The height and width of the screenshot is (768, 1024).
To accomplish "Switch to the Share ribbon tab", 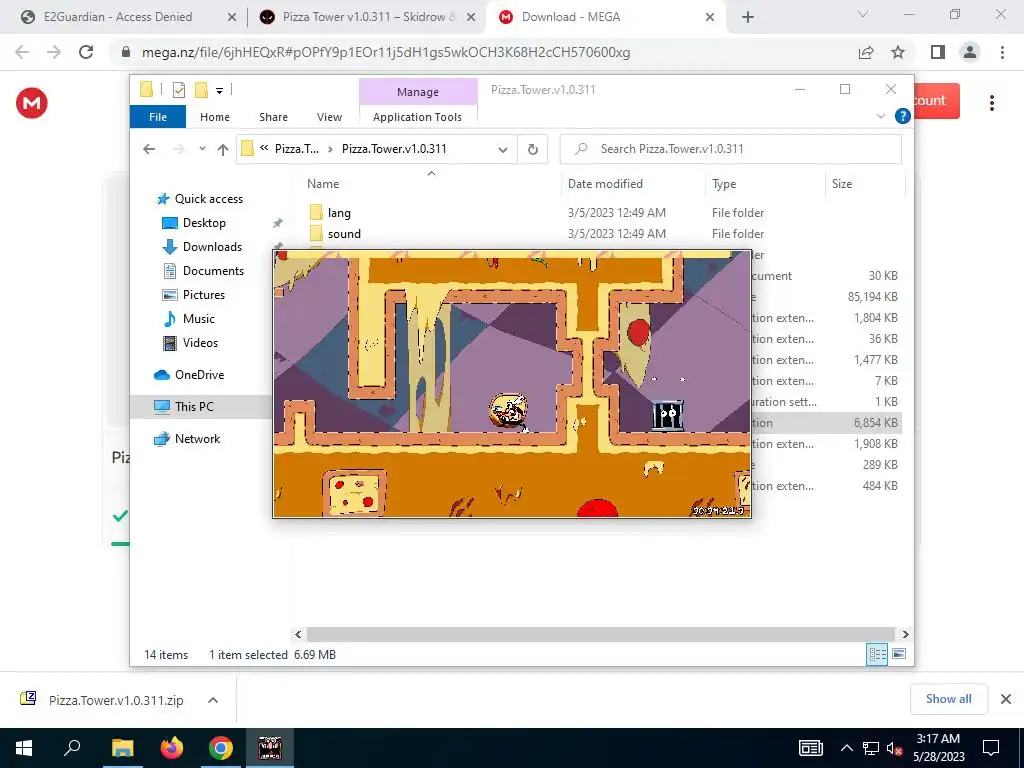I will click(273, 117).
